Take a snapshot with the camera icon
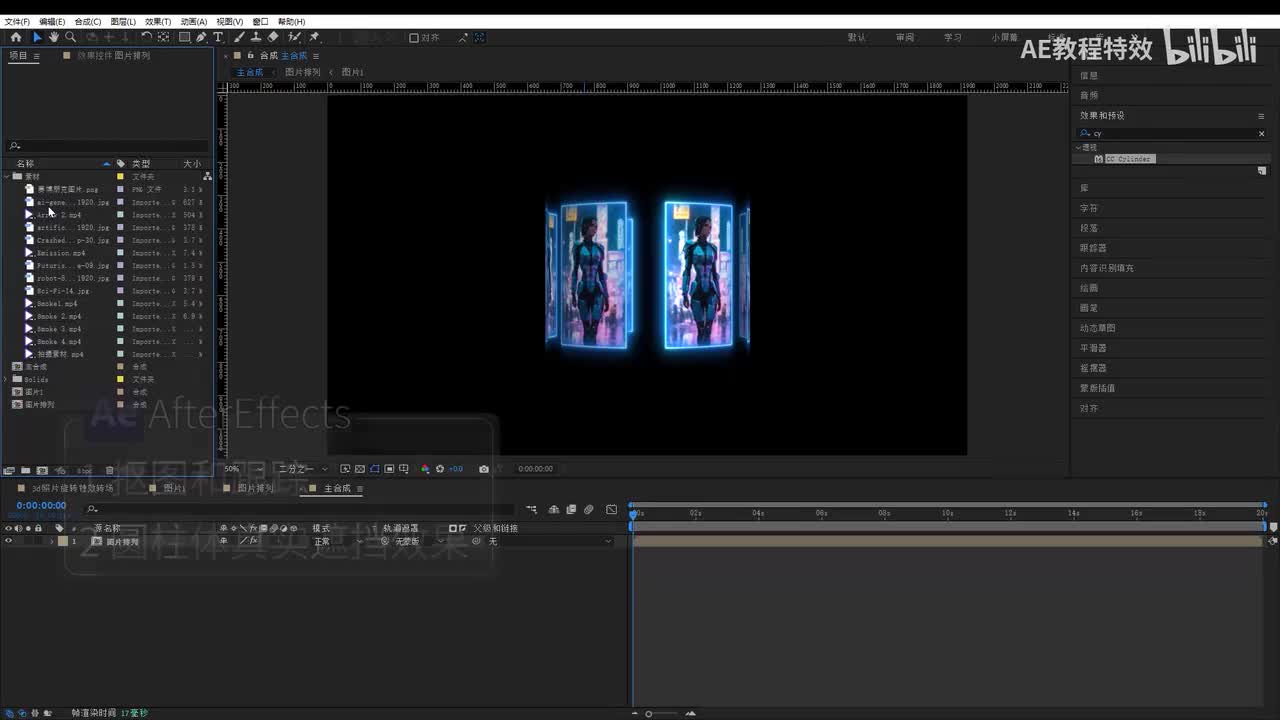The width and height of the screenshot is (1280, 720). point(484,469)
